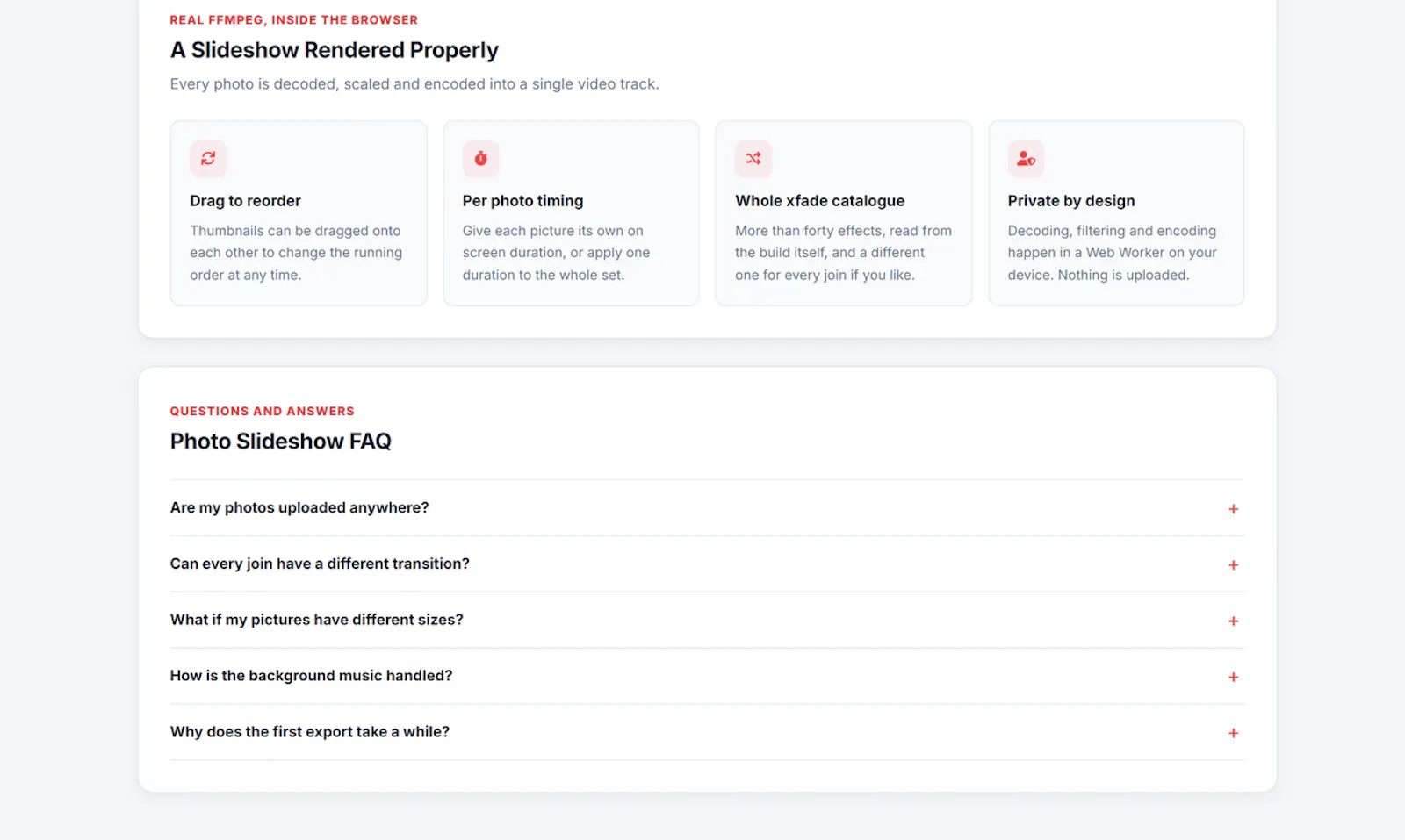1405x840 pixels.
Task: Click the 'Questions and Answers' label
Action: (x=263, y=411)
